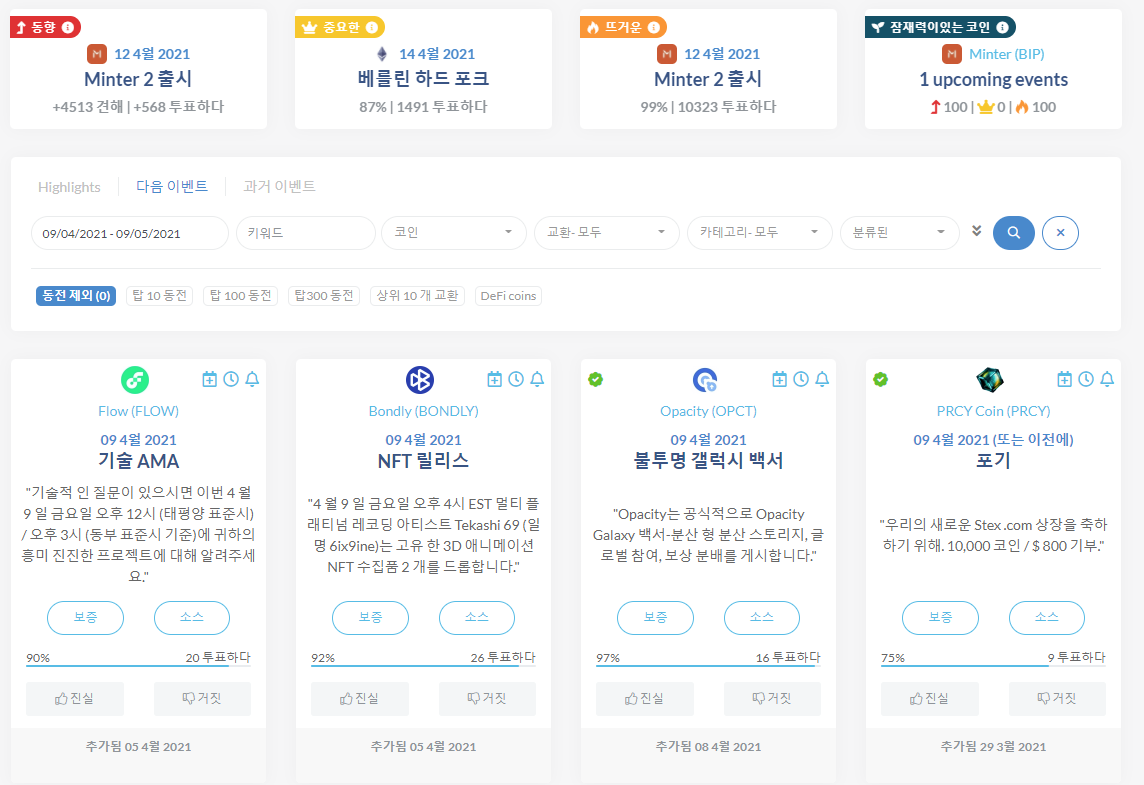Click 소스 button on PRCY card
Screen dimensions: 1144x785
click(x=1047, y=617)
